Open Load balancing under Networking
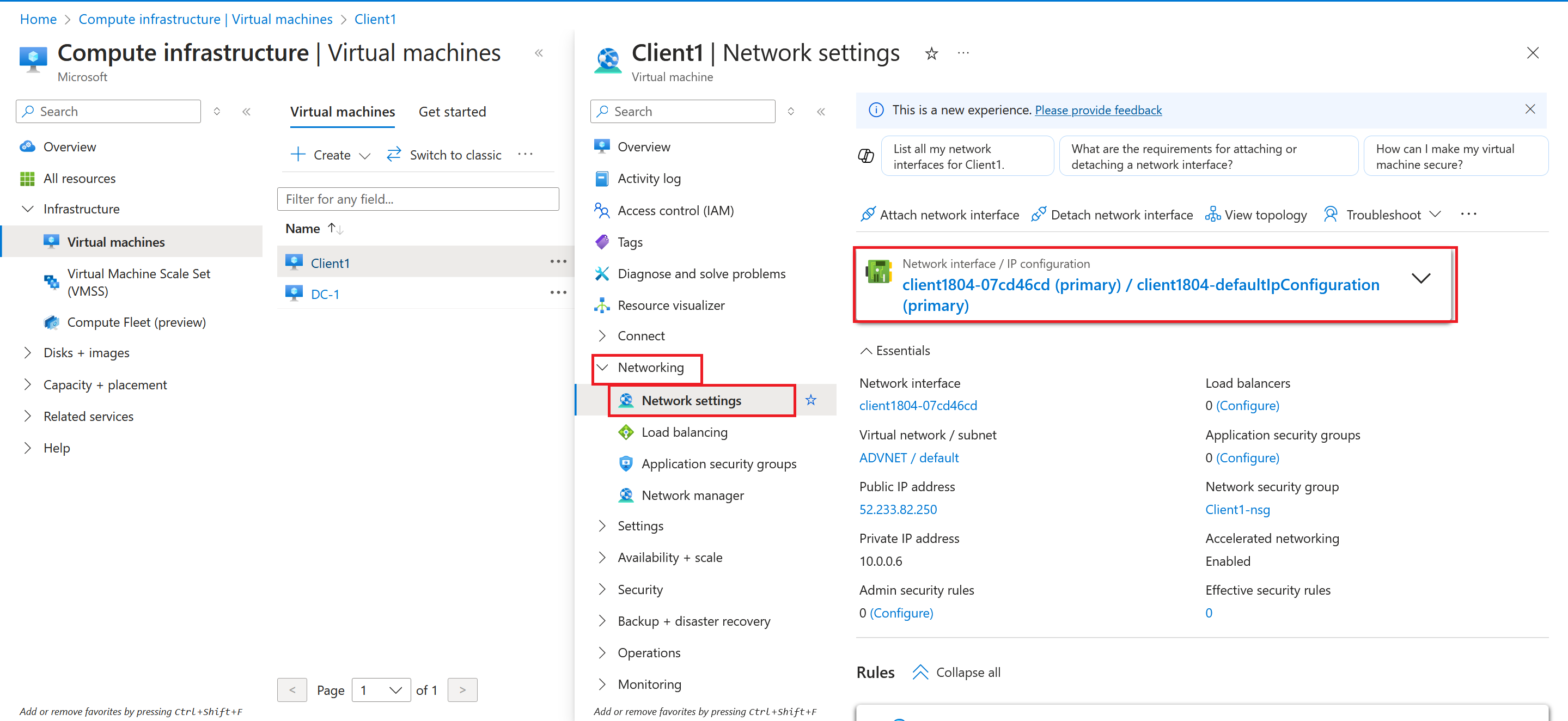 [x=684, y=432]
